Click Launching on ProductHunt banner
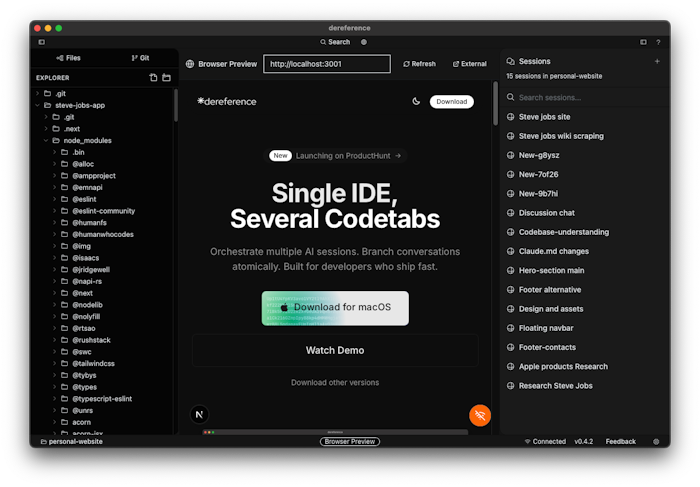 click(x=335, y=156)
